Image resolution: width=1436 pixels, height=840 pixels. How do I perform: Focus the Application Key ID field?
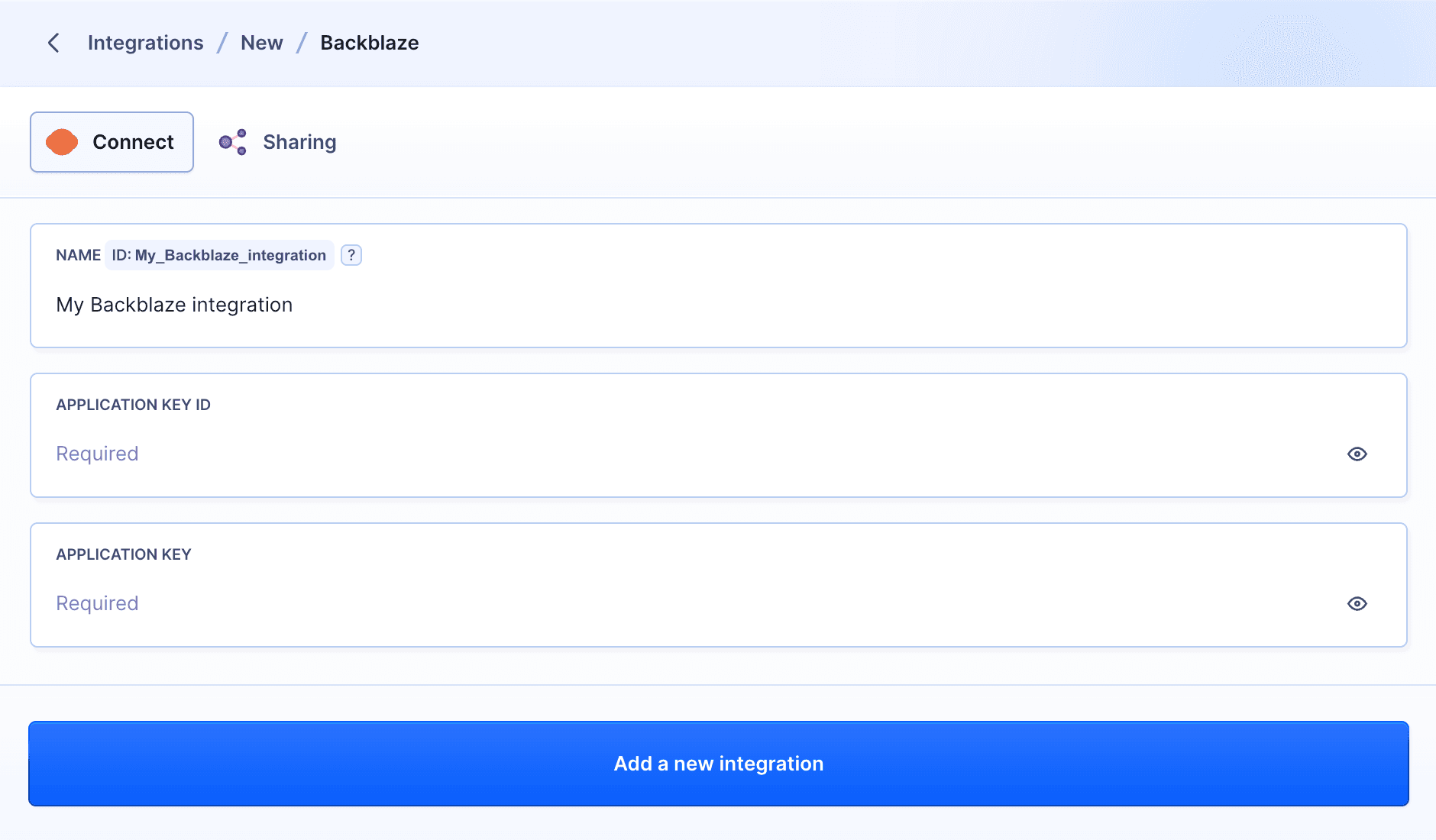coord(719,435)
